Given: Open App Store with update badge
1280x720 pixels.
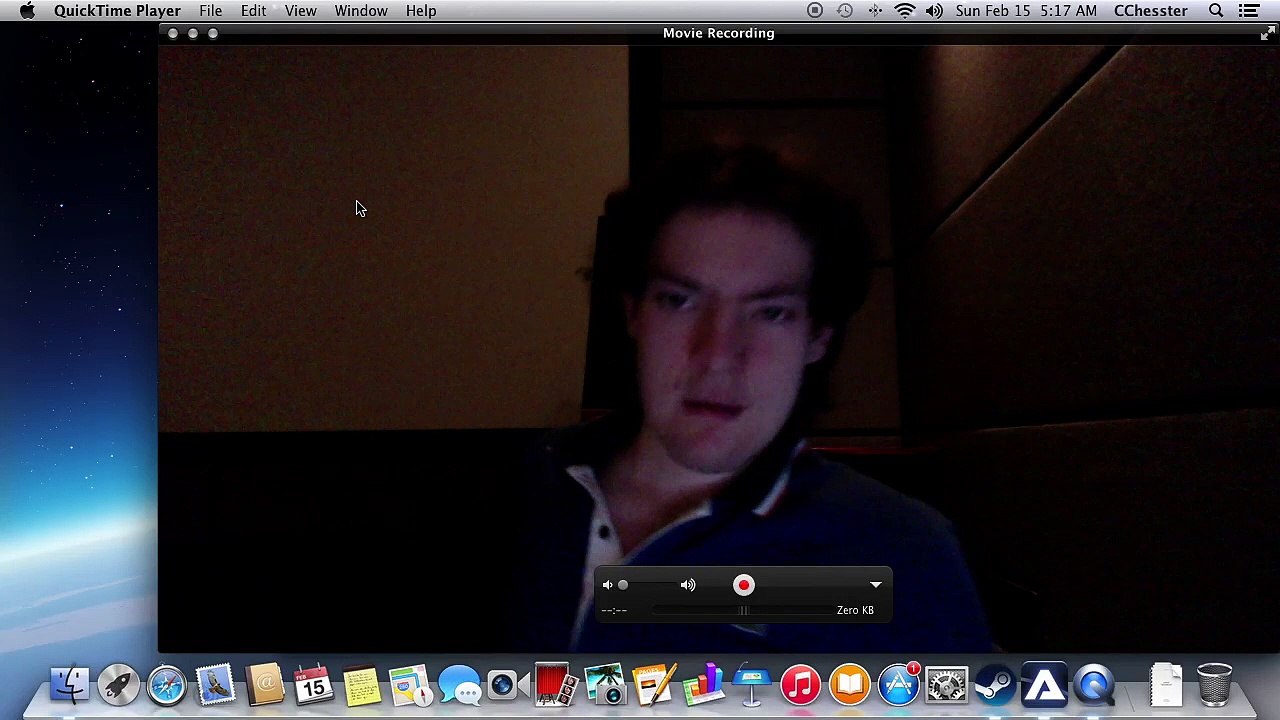Looking at the screenshot, I should (x=898, y=686).
